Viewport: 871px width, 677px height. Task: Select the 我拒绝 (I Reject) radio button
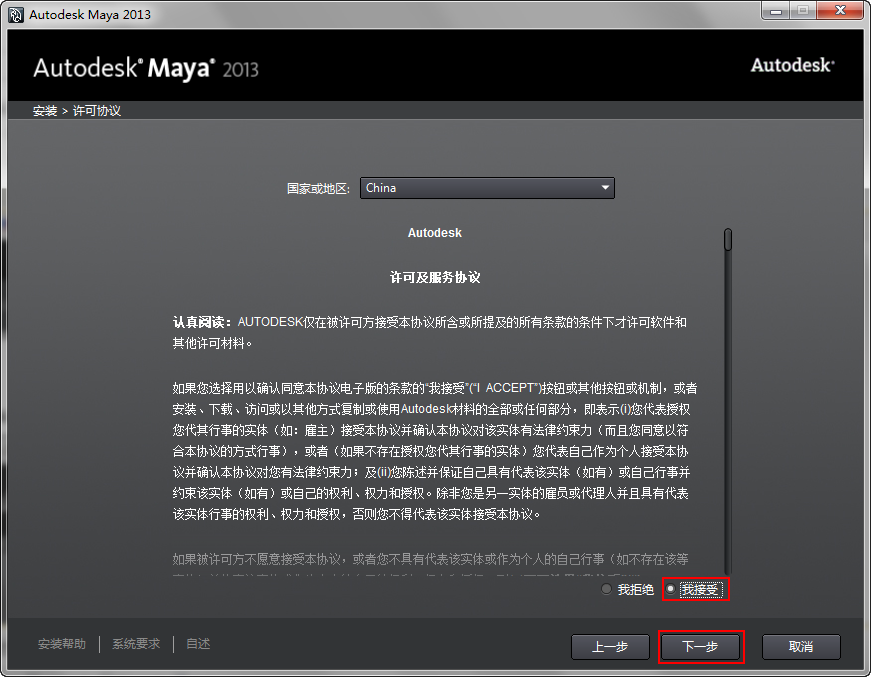tap(607, 589)
